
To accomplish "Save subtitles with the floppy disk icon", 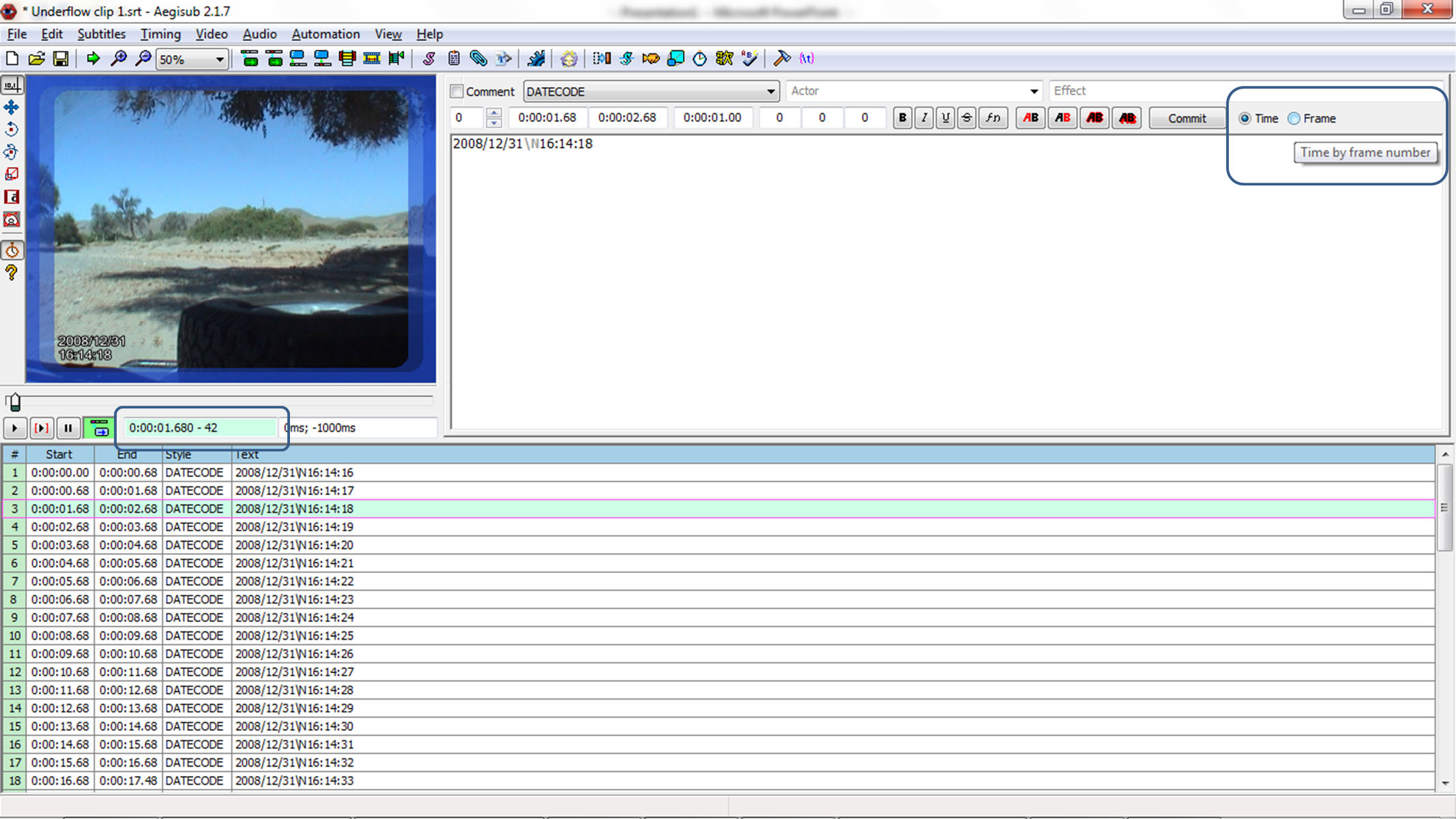I will (61, 59).
